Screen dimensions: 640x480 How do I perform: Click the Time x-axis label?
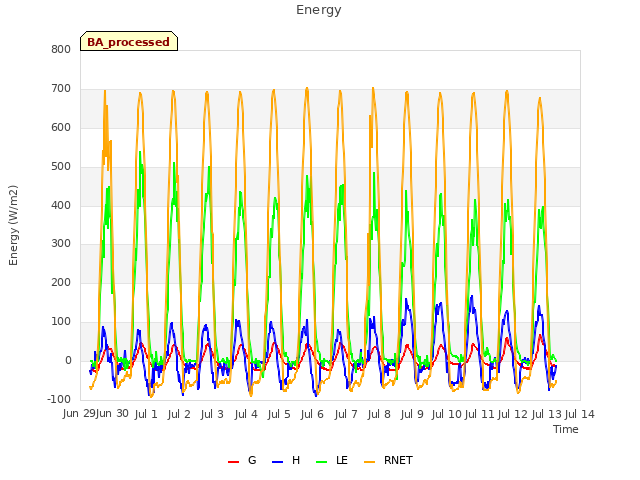(566, 429)
